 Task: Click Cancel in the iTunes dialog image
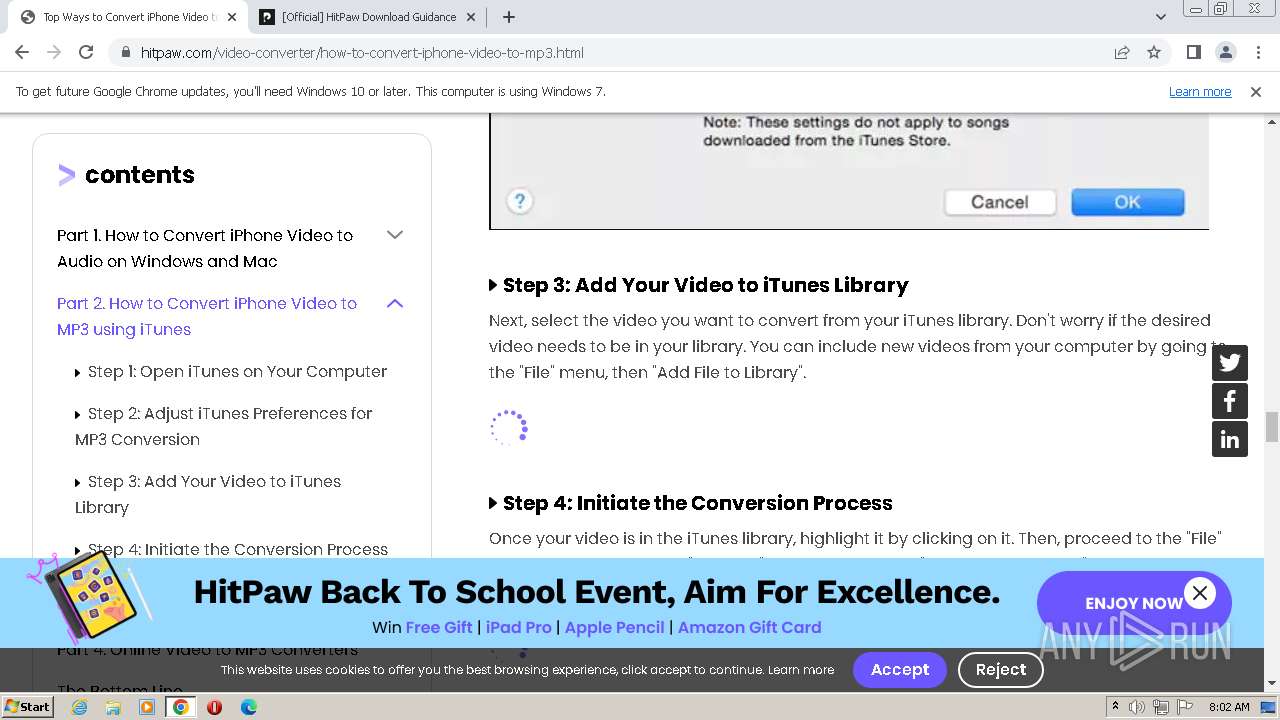coord(1000,202)
